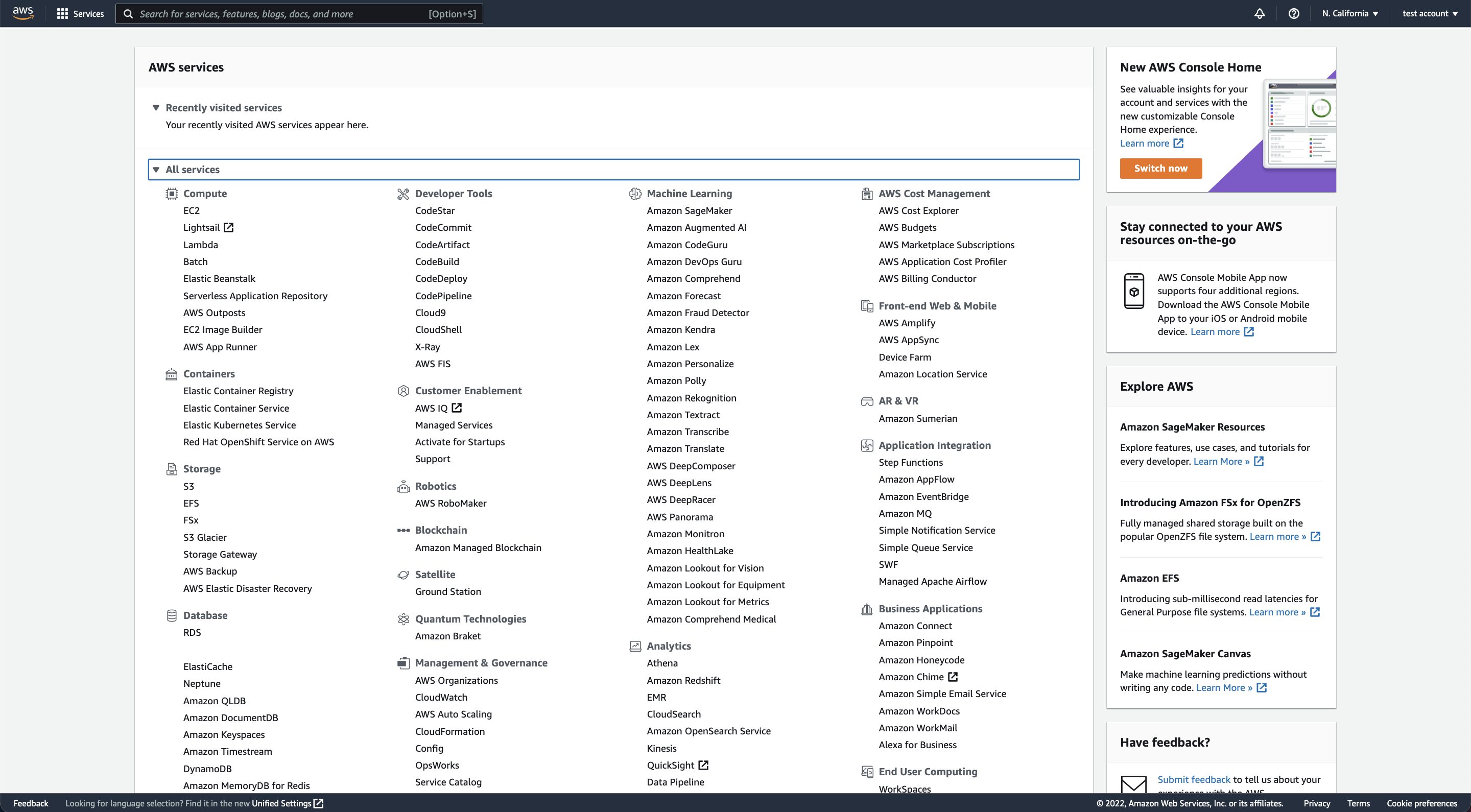
Task: Open the N. California region dropdown
Action: click(1349, 13)
